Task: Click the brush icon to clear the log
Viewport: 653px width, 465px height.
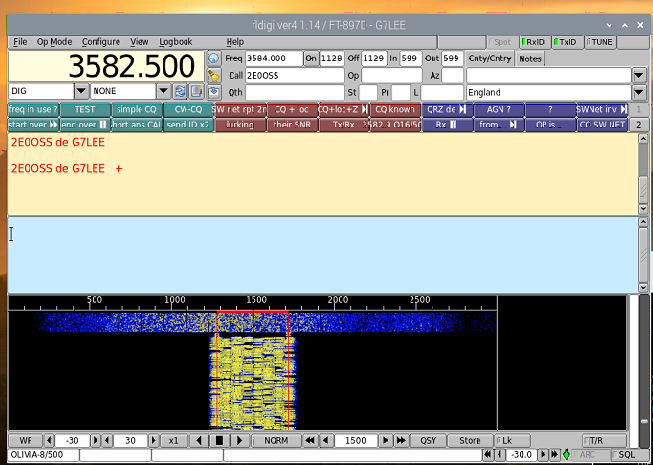Action: (213, 75)
